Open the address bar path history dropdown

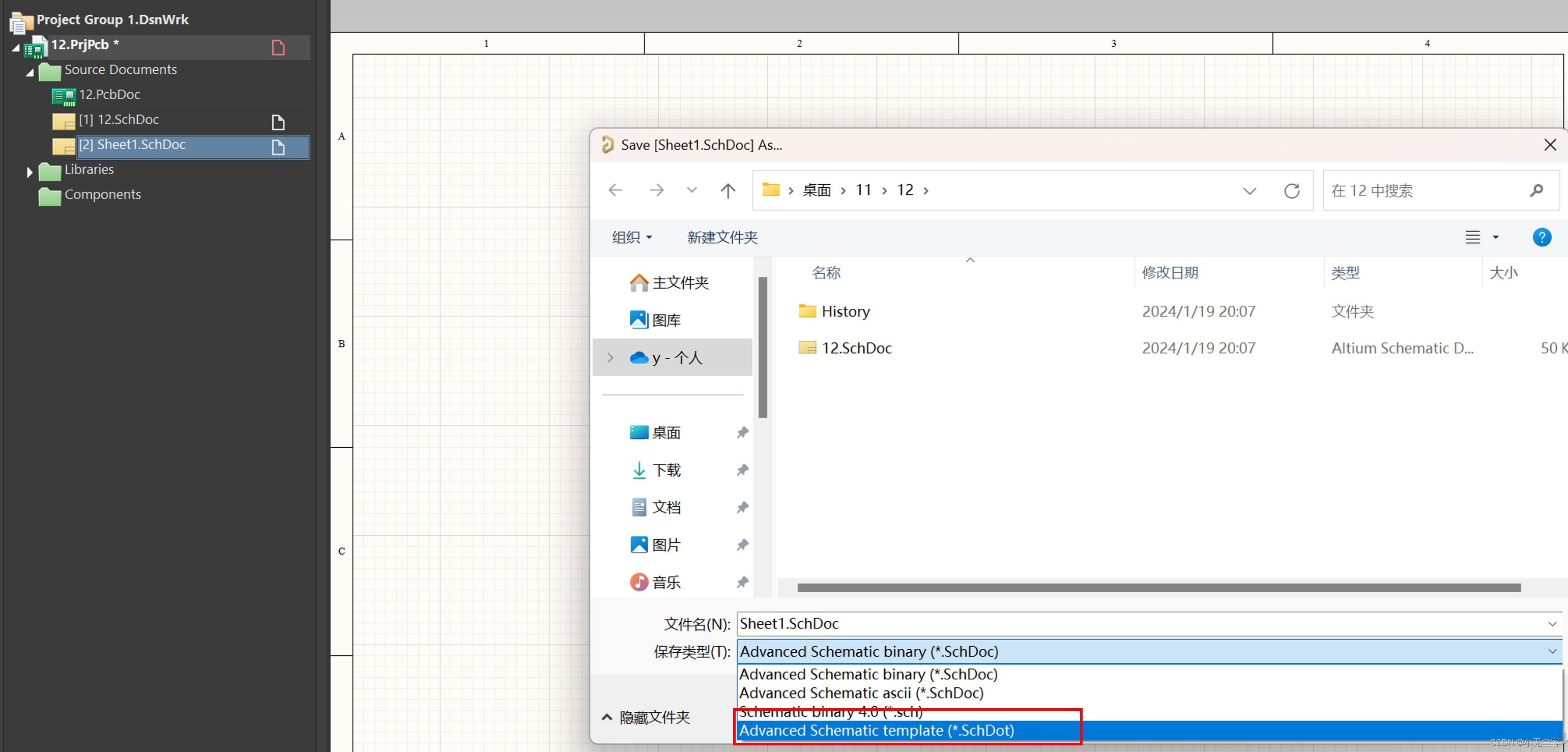point(1249,191)
